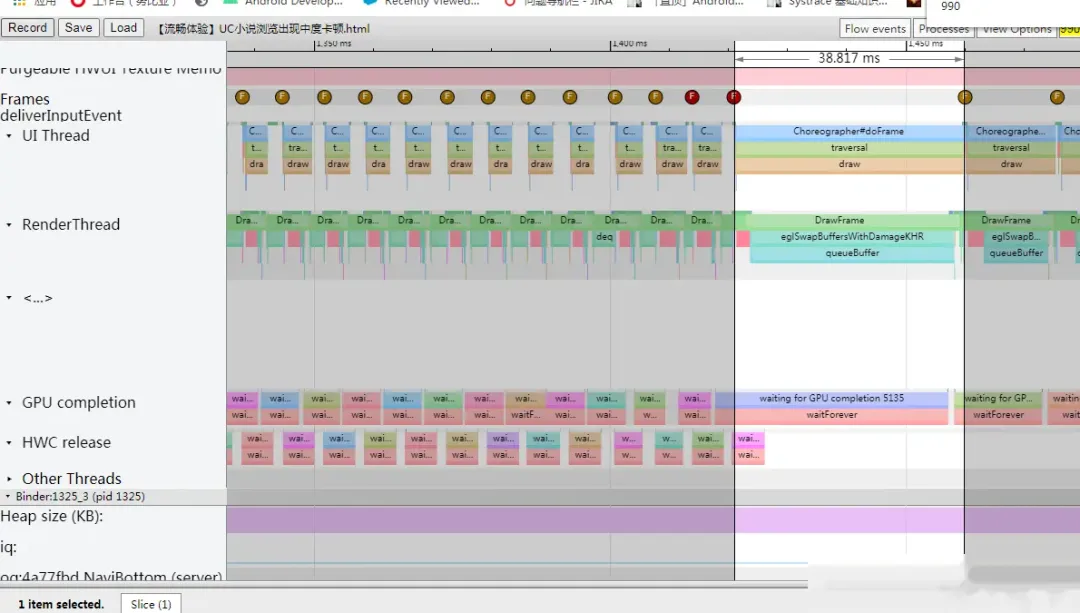Click the 1,400 ms ruler mark
The image size is (1080, 613).
click(x=629, y=43)
